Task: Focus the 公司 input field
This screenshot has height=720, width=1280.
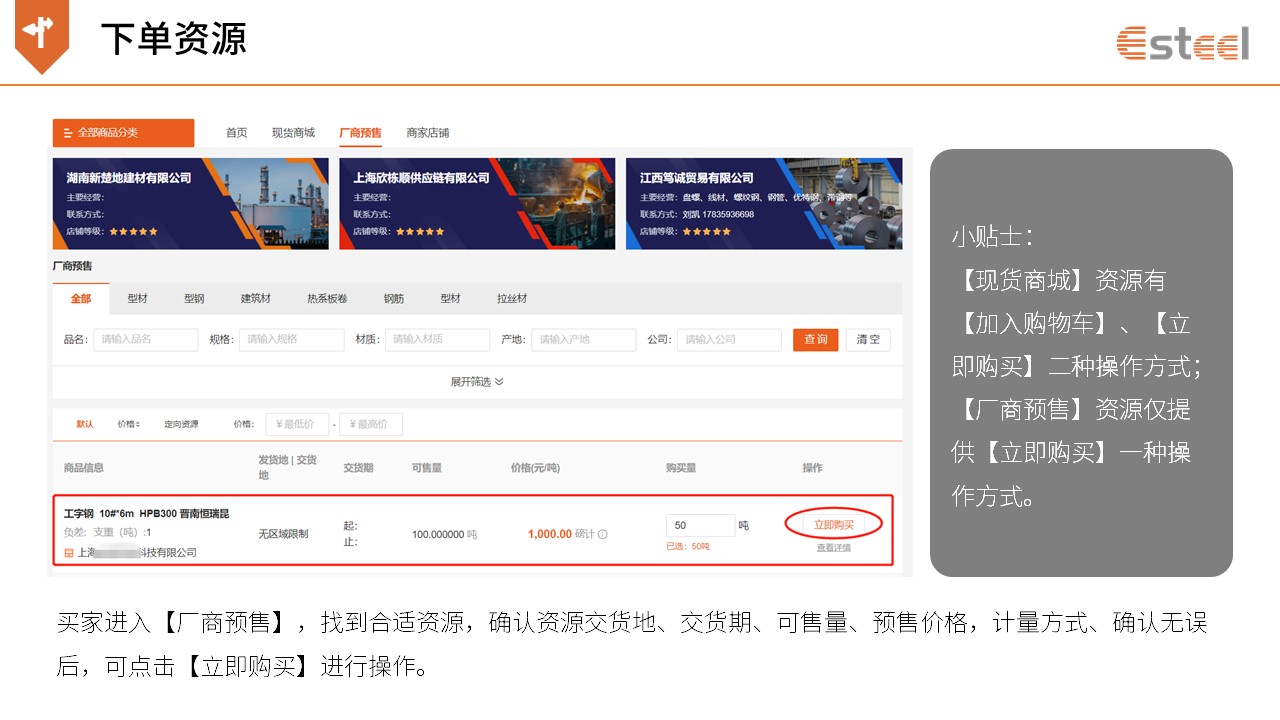Action: coord(730,340)
